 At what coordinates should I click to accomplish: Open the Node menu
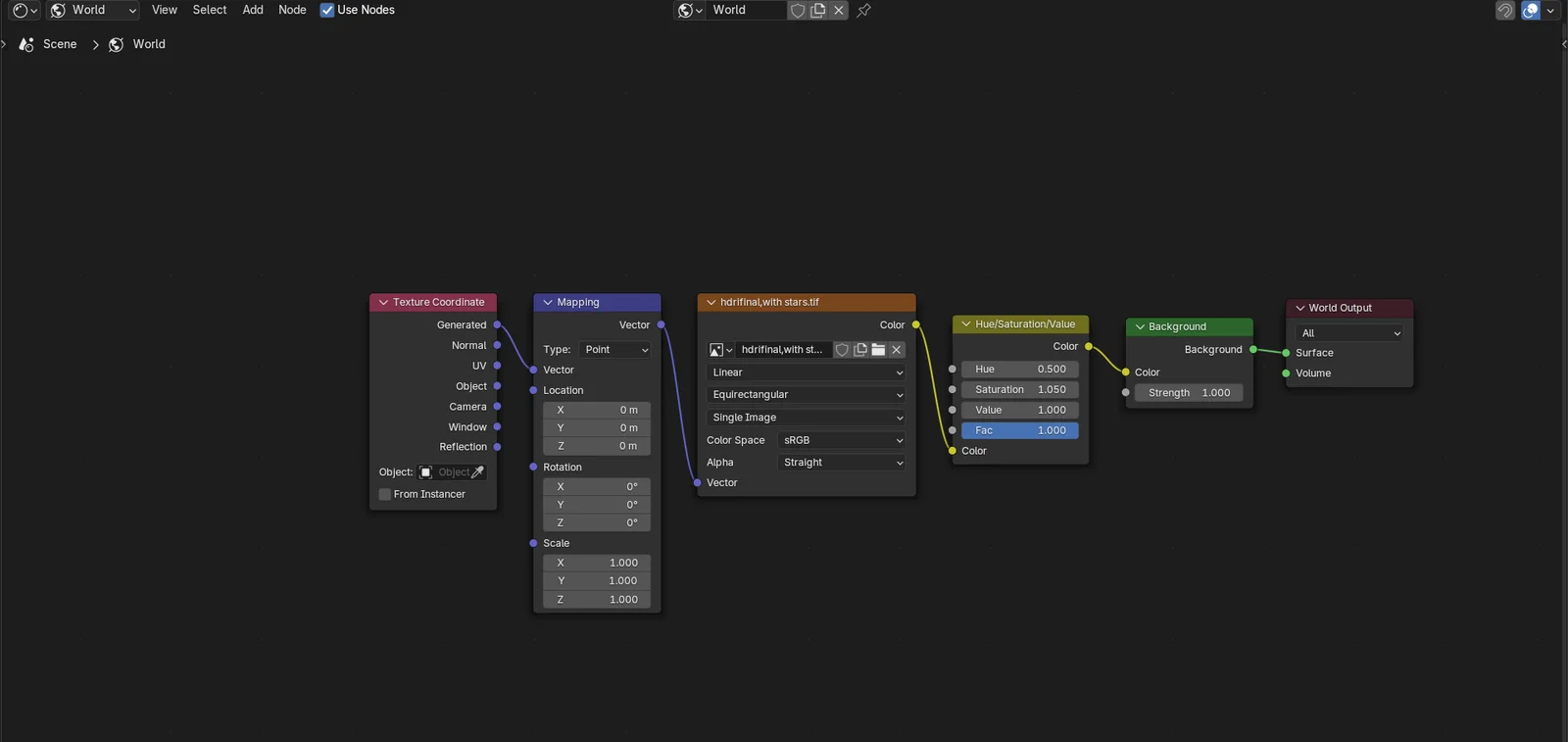click(292, 10)
